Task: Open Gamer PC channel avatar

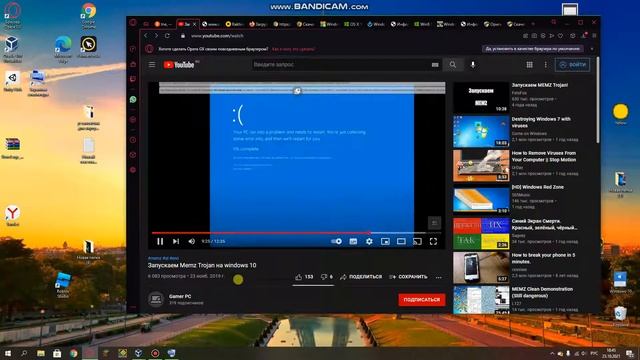Action: (156, 299)
